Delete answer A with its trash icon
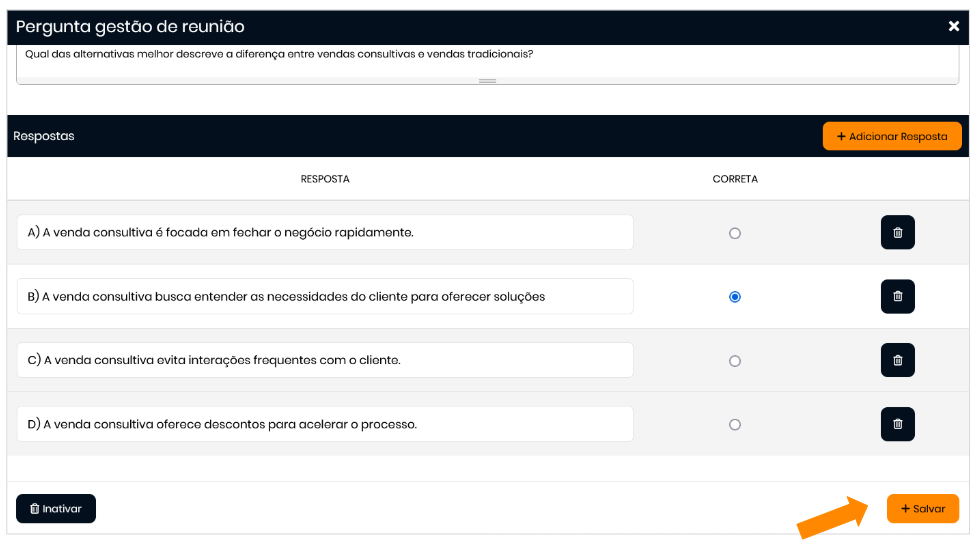 tap(897, 232)
